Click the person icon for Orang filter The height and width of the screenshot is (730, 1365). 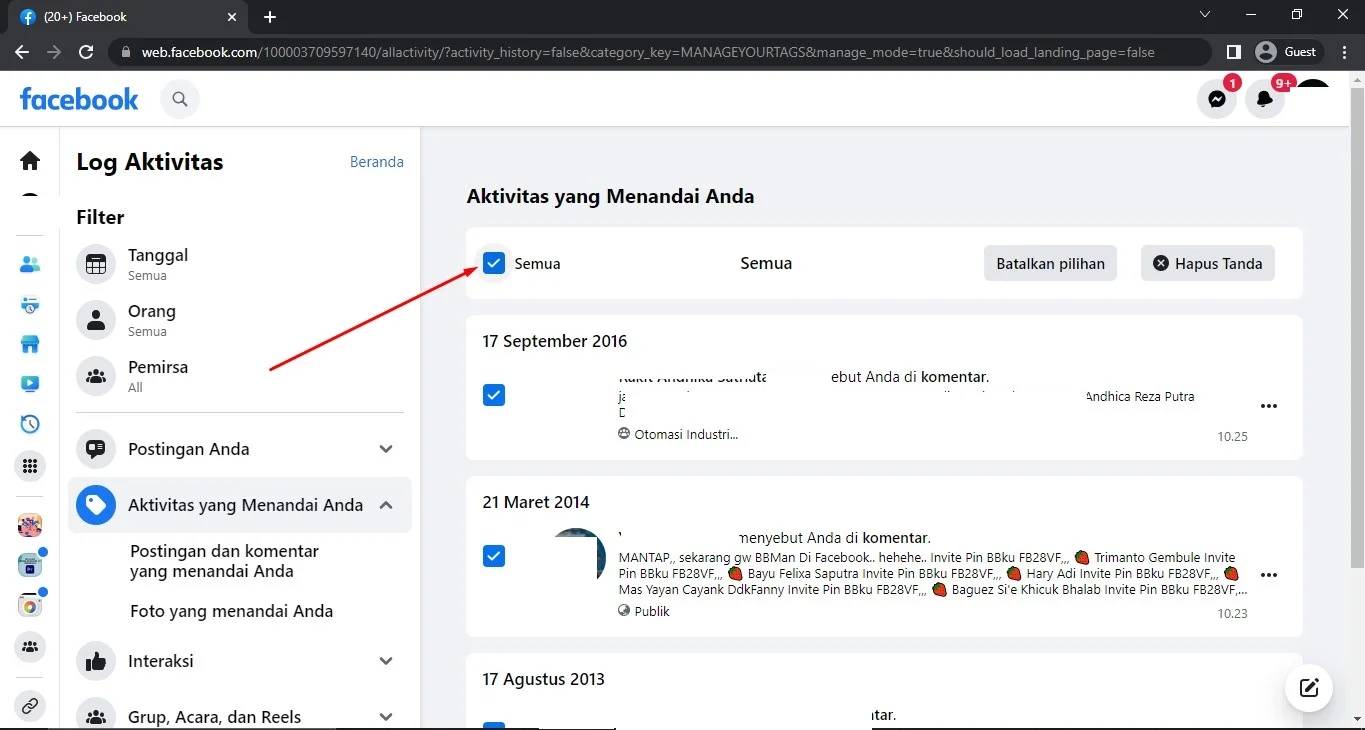point(96,320)
